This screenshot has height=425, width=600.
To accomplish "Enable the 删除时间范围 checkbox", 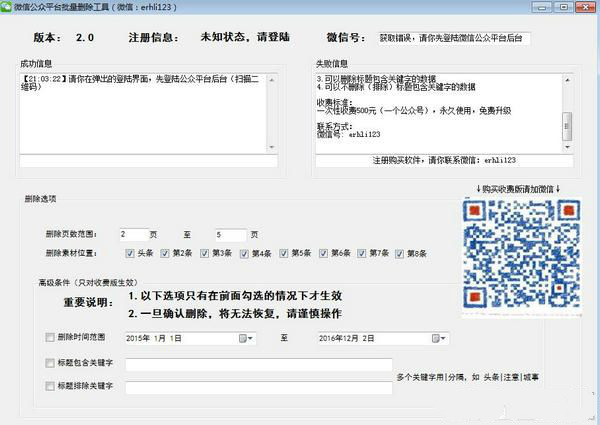I will coord(50,337).
